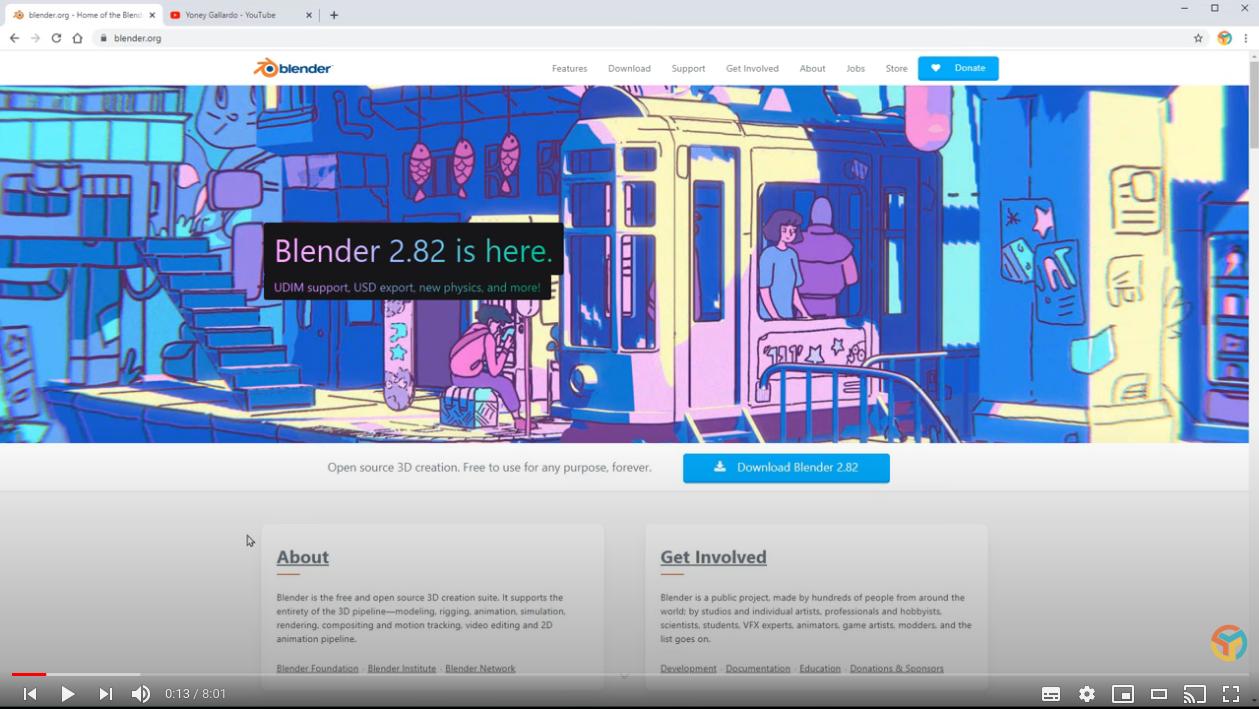This screenshot has width=1259, height=709.
Task: Click the video player's previous button
Action: click(30, 694)
